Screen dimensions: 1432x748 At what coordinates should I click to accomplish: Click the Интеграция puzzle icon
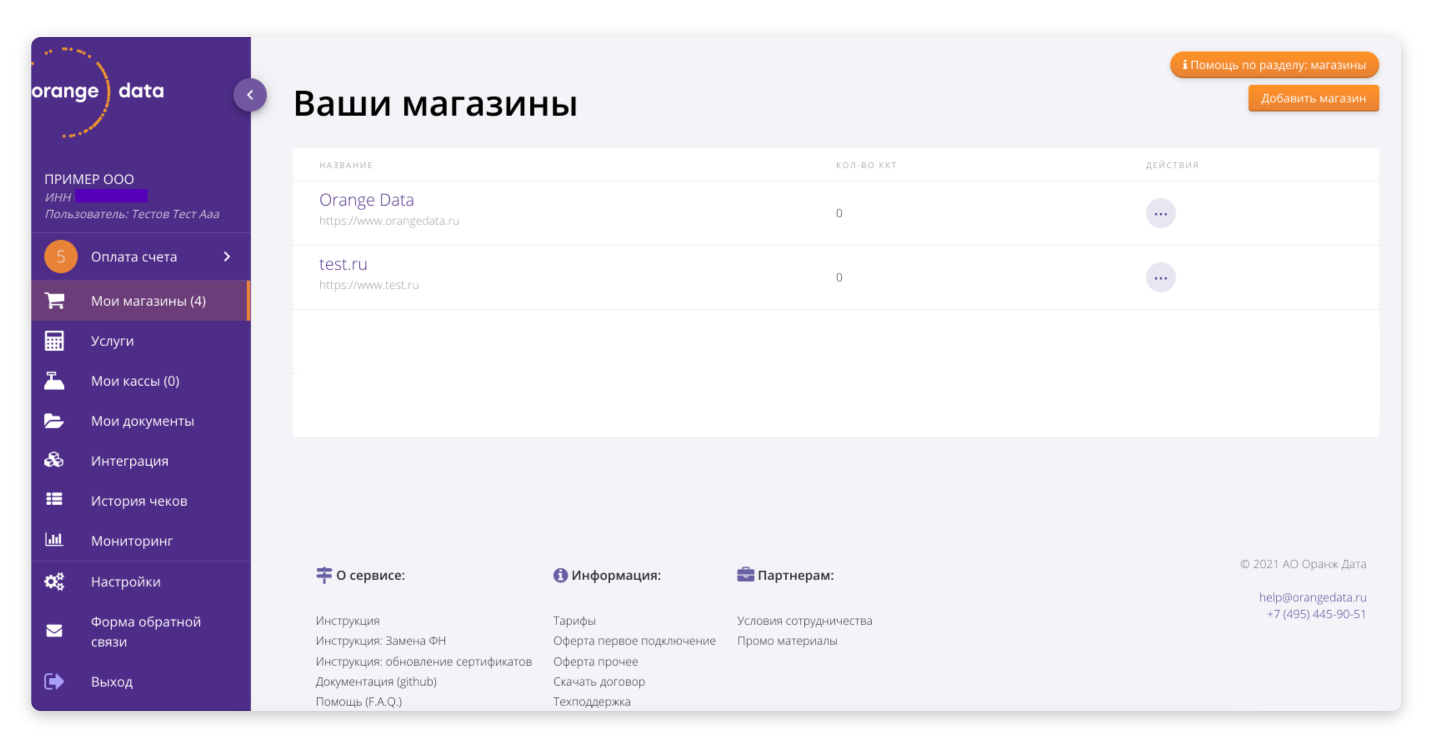click(x=54, y=460)
